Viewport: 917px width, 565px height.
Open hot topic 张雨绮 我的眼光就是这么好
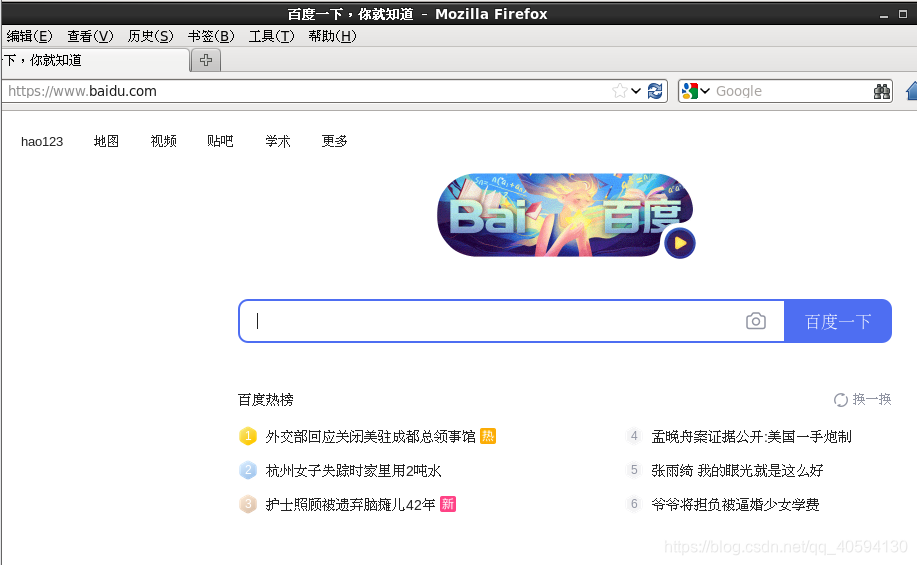click(x=737, y=471)
